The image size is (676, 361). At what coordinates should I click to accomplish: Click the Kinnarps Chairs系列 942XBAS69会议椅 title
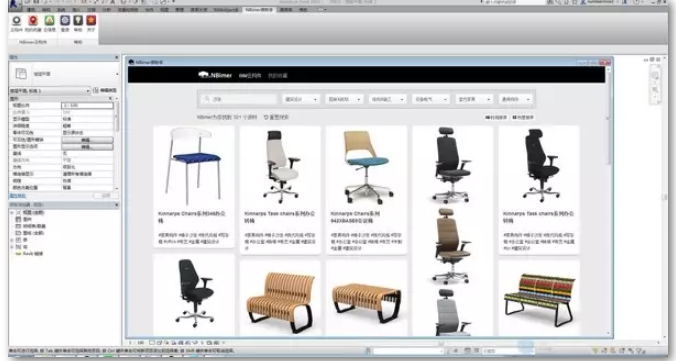point(355,217)
